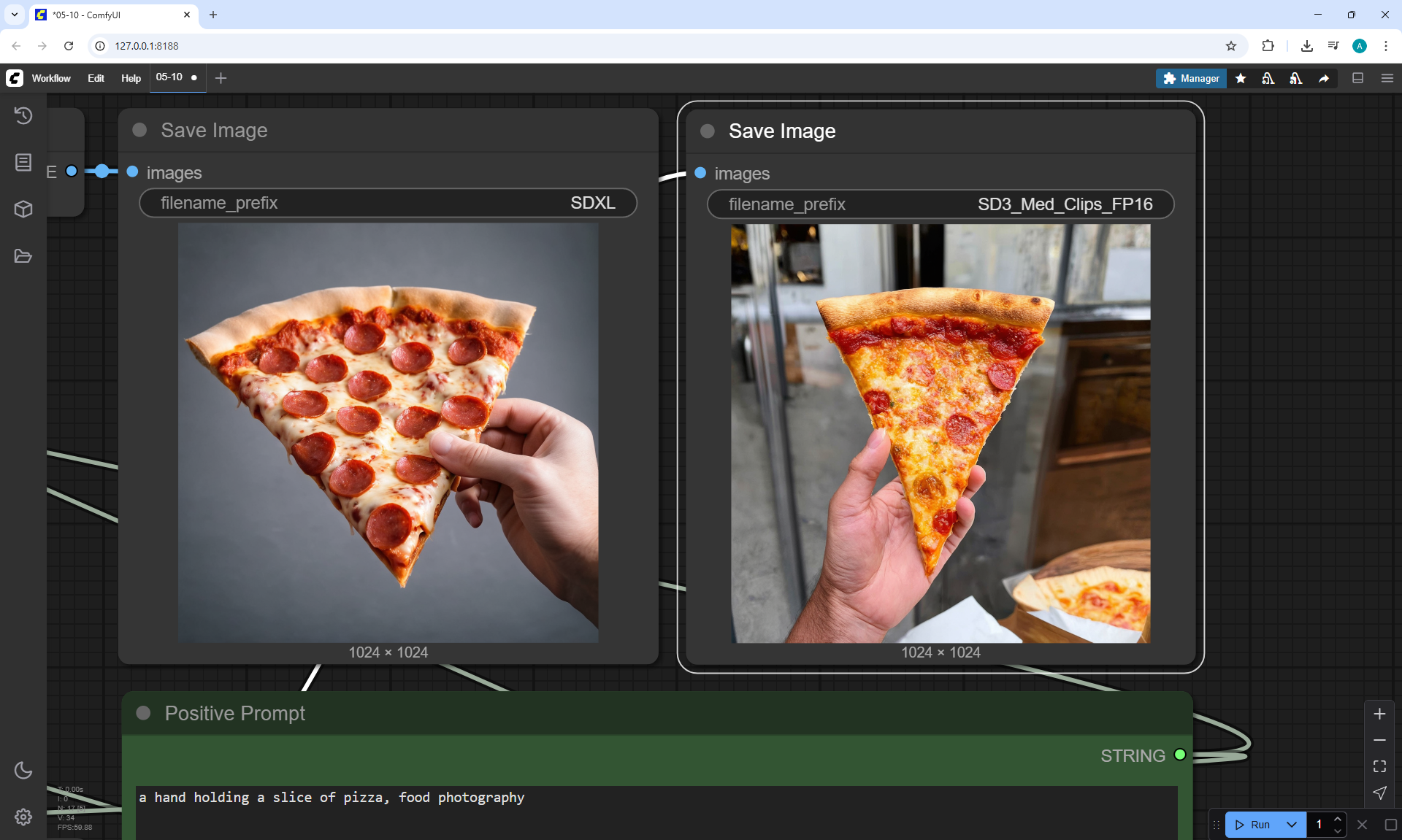
Task: Collapse the Positive Prompt node dot
Action: 144,713
